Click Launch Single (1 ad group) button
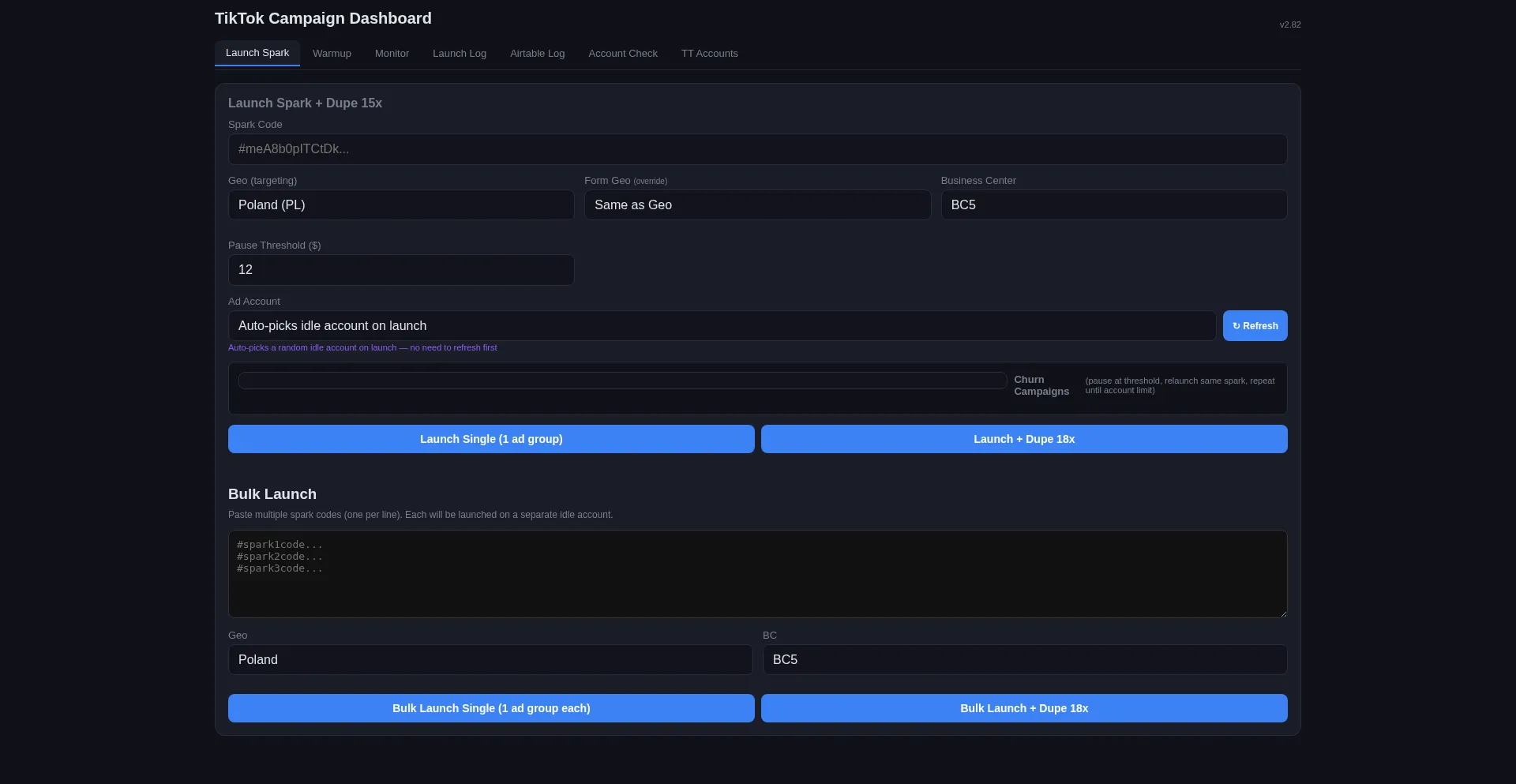 491,439
